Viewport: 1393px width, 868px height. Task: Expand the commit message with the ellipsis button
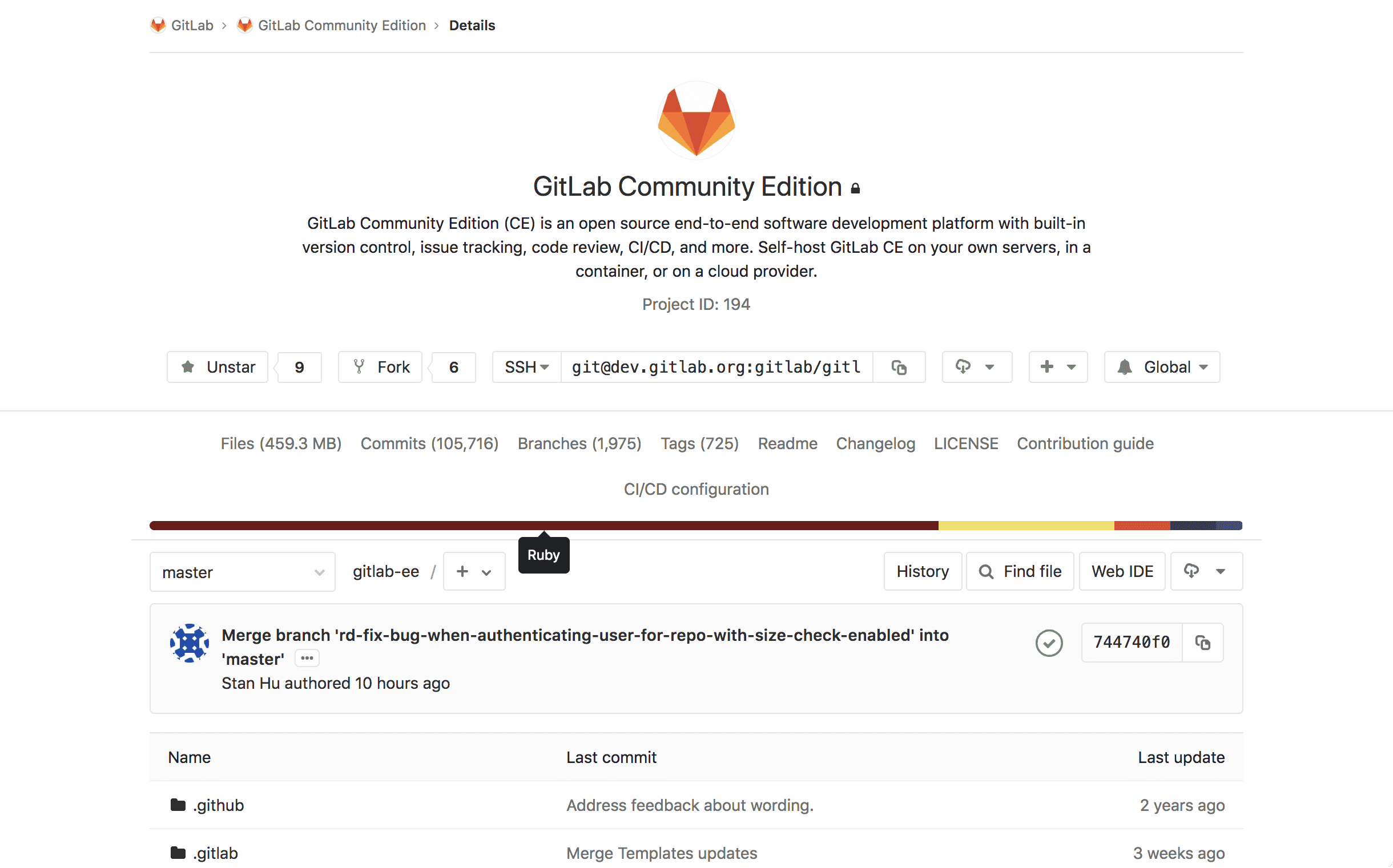tap(307, 658)
